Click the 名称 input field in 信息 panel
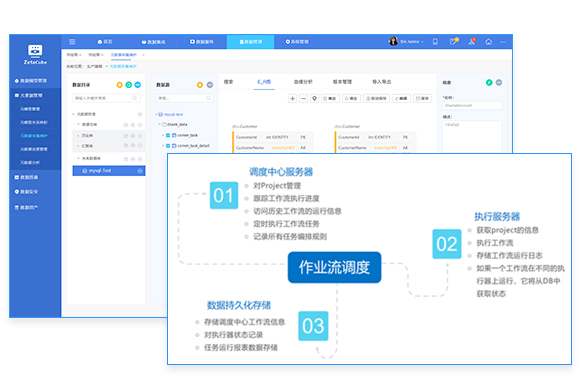Image resolution: width=580 pixels, height=380 pixels. pyautogui.click(x=472, y=105)
